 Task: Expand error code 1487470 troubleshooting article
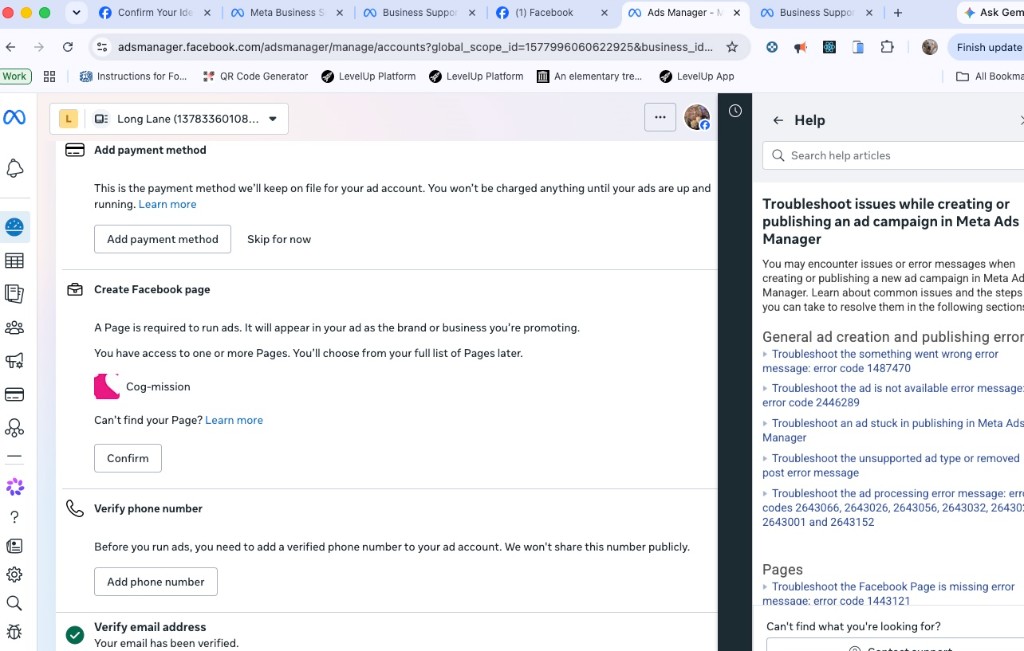tap(880, 361)
